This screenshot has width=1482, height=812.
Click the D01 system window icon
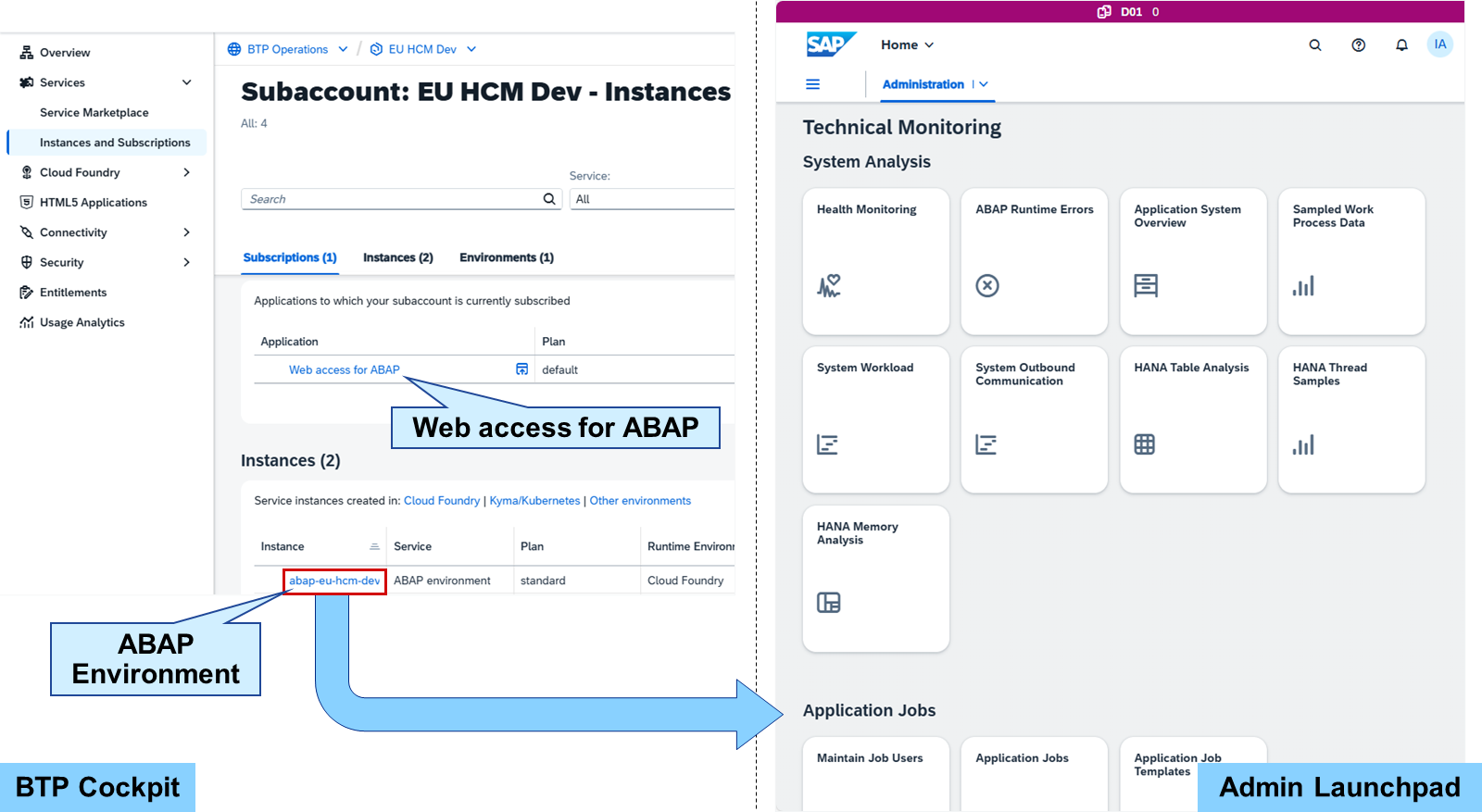(x=1104, y=12)
